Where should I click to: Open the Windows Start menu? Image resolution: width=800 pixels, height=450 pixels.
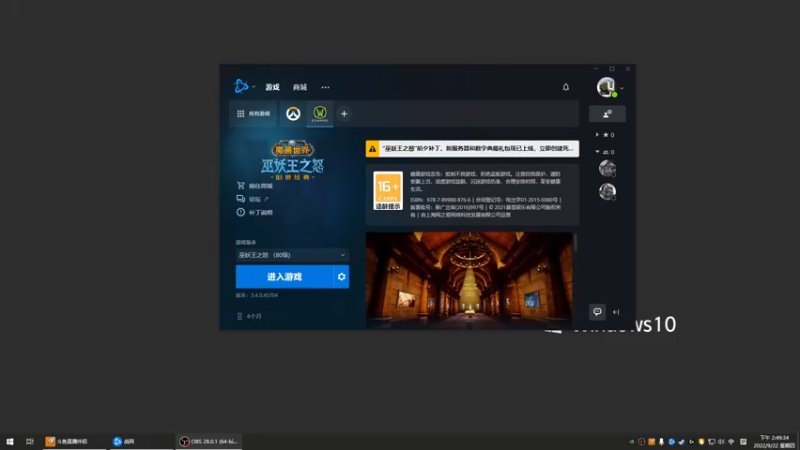(x=10, y=441)
